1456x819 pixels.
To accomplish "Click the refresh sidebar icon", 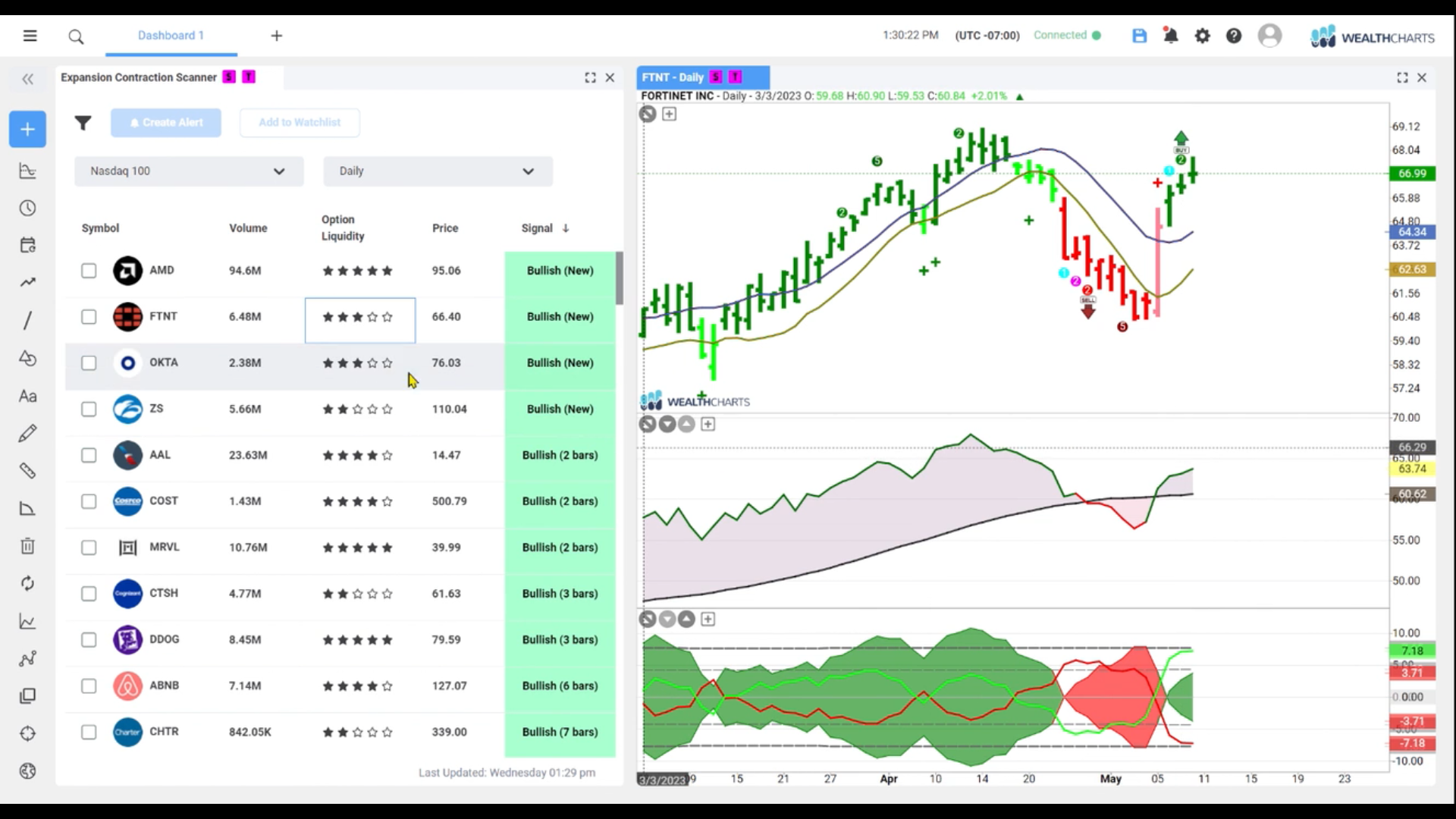I will pyautogui.click(x=27, y=583).
